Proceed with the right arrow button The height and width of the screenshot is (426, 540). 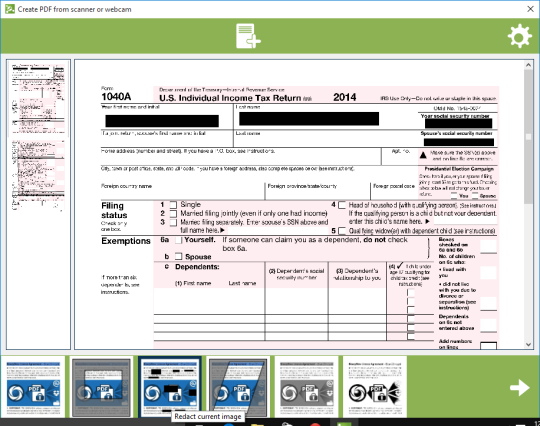(520, 388)
